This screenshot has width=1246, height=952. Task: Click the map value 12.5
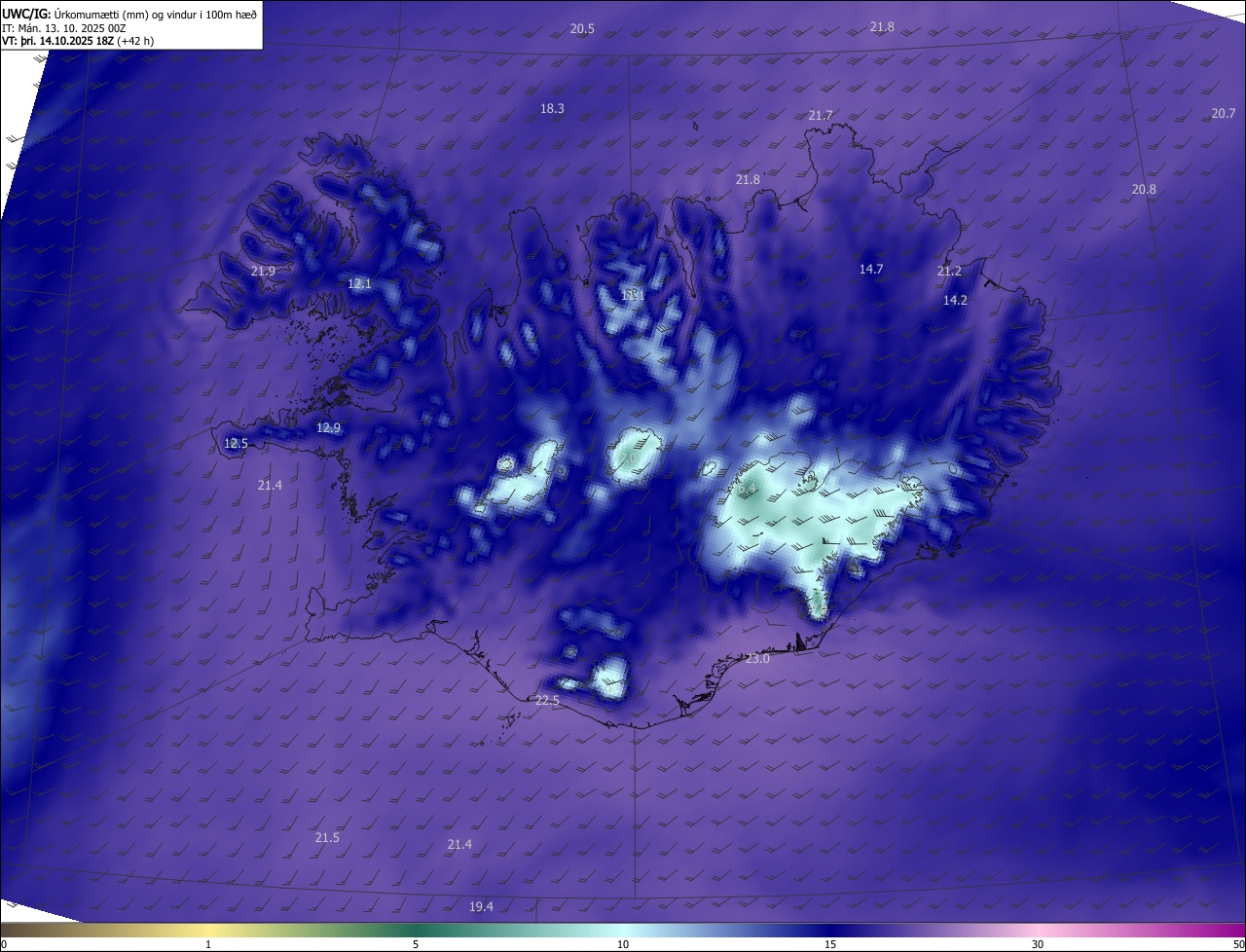click(236, 444)
